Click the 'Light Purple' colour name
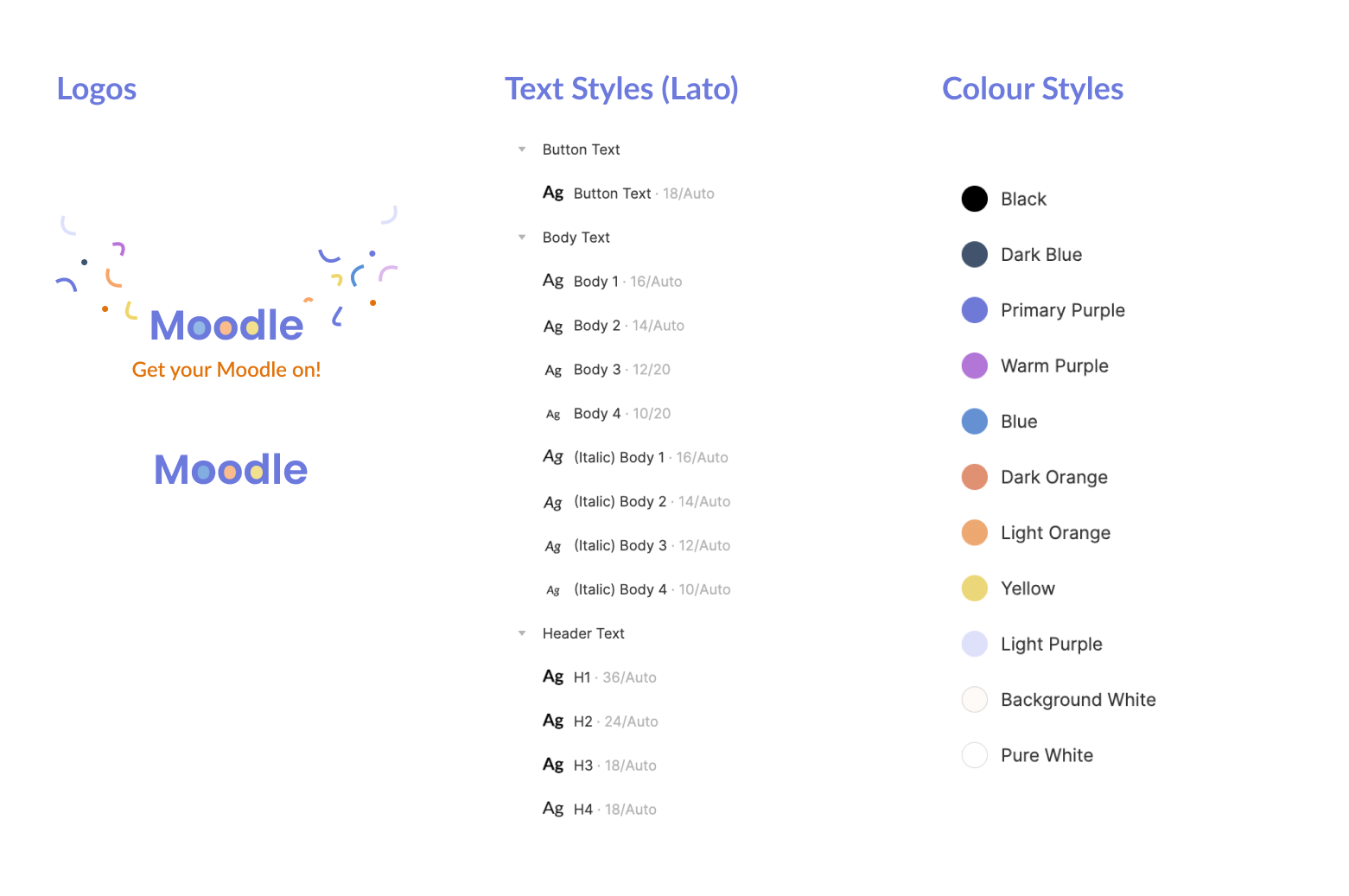The image size is (1349, 896). (x=1052, y=644)
